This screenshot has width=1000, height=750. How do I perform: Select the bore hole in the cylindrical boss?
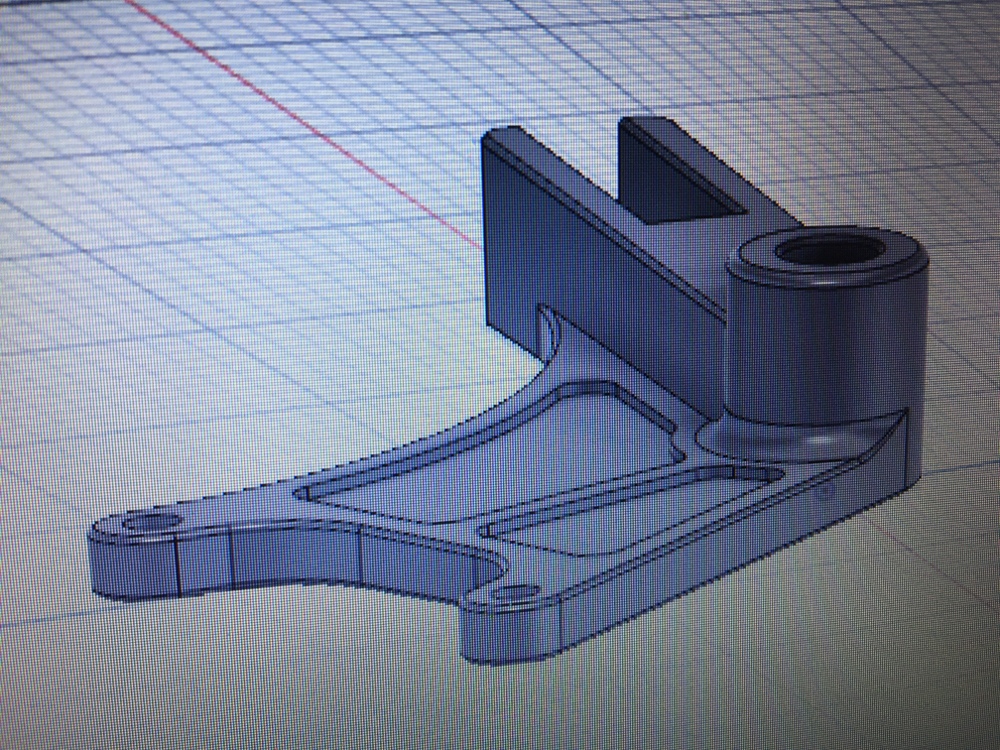click(829, 251)
